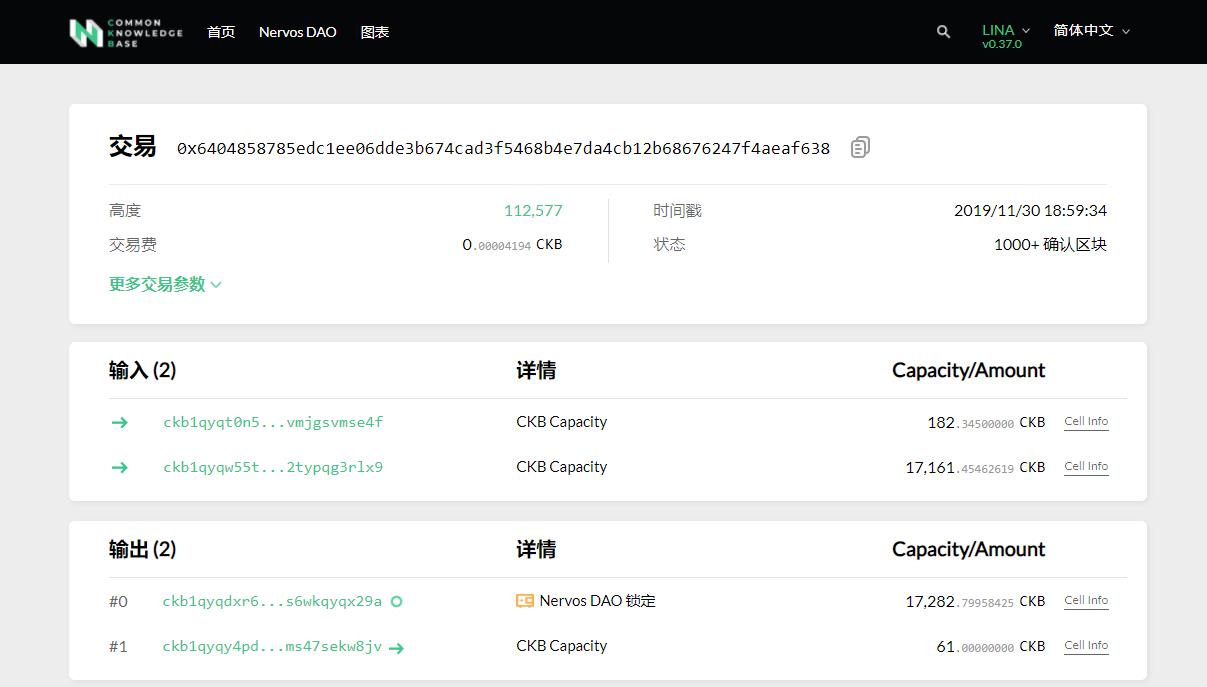Open Cell Info for the 182.34500000 CKB input
This screenshot has width=1207, height=687.
1086,422
